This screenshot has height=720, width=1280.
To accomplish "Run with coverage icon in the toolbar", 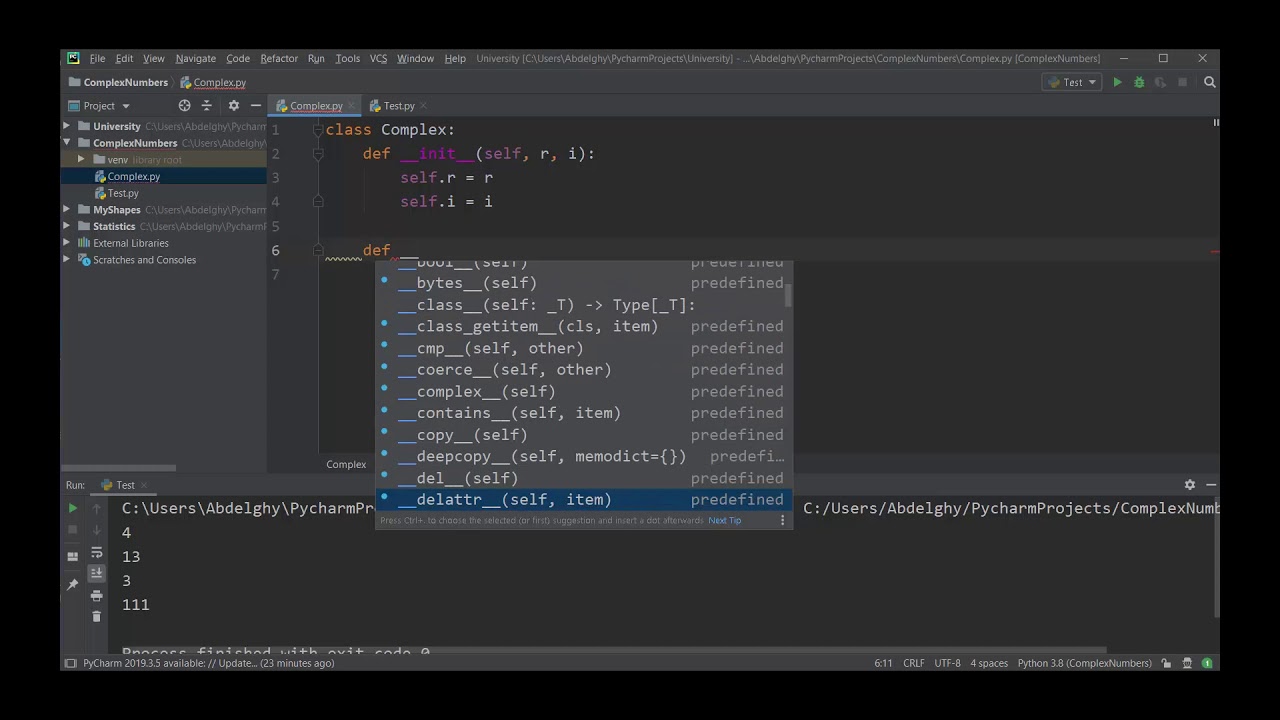I will point(1160,82).
